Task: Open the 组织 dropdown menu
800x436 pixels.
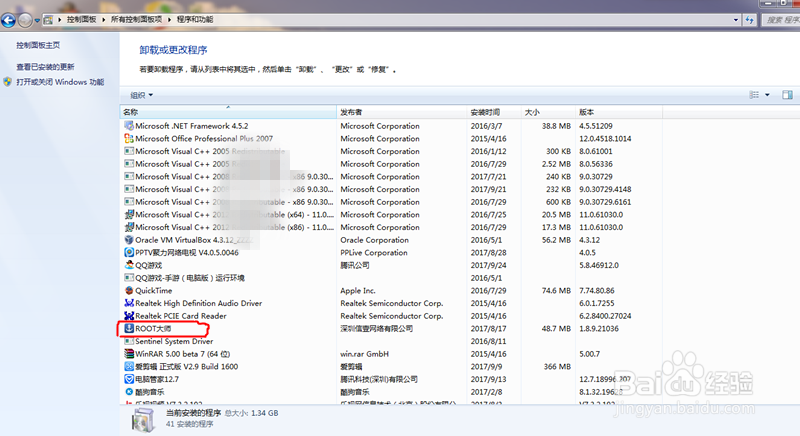Action: click(141, 95)
